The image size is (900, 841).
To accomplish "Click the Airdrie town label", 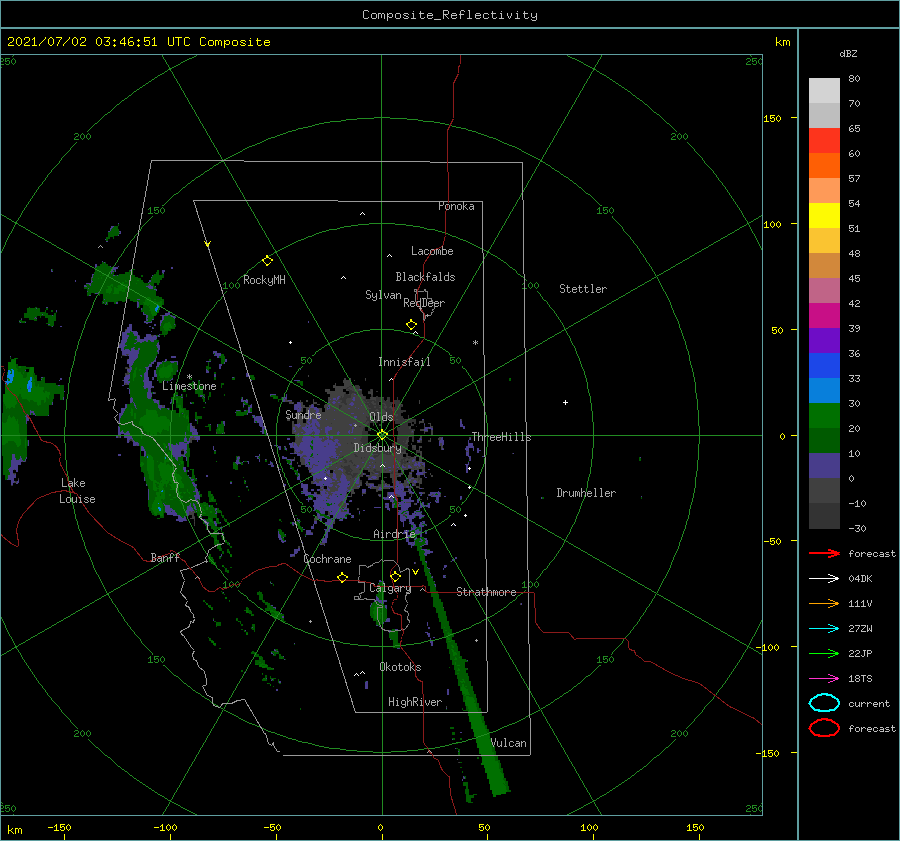I will click(x=394, y=534).
